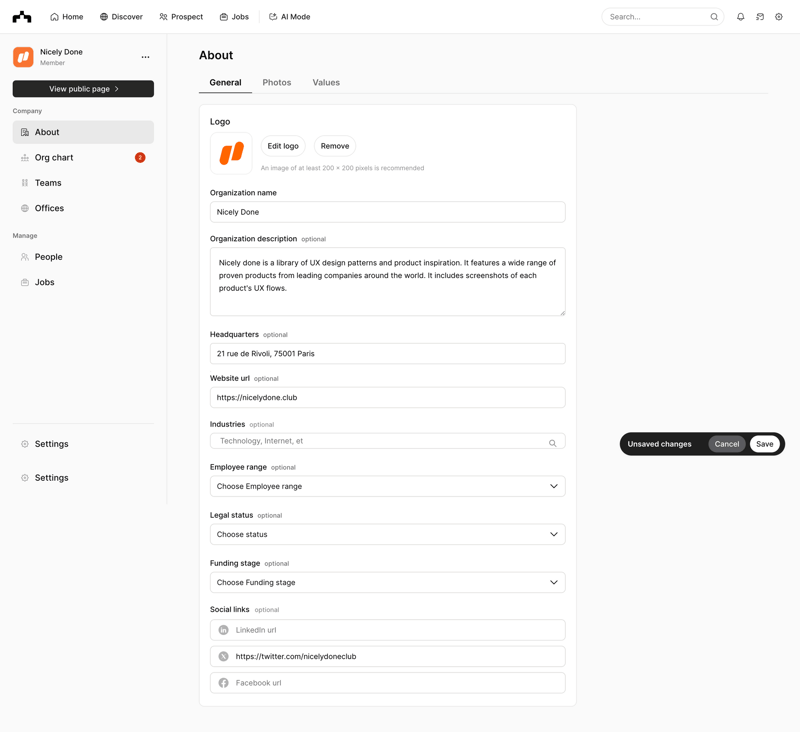Click the Save button for unsaved changes
Viewport: 800px width, 732px height.
coord(764,444)
